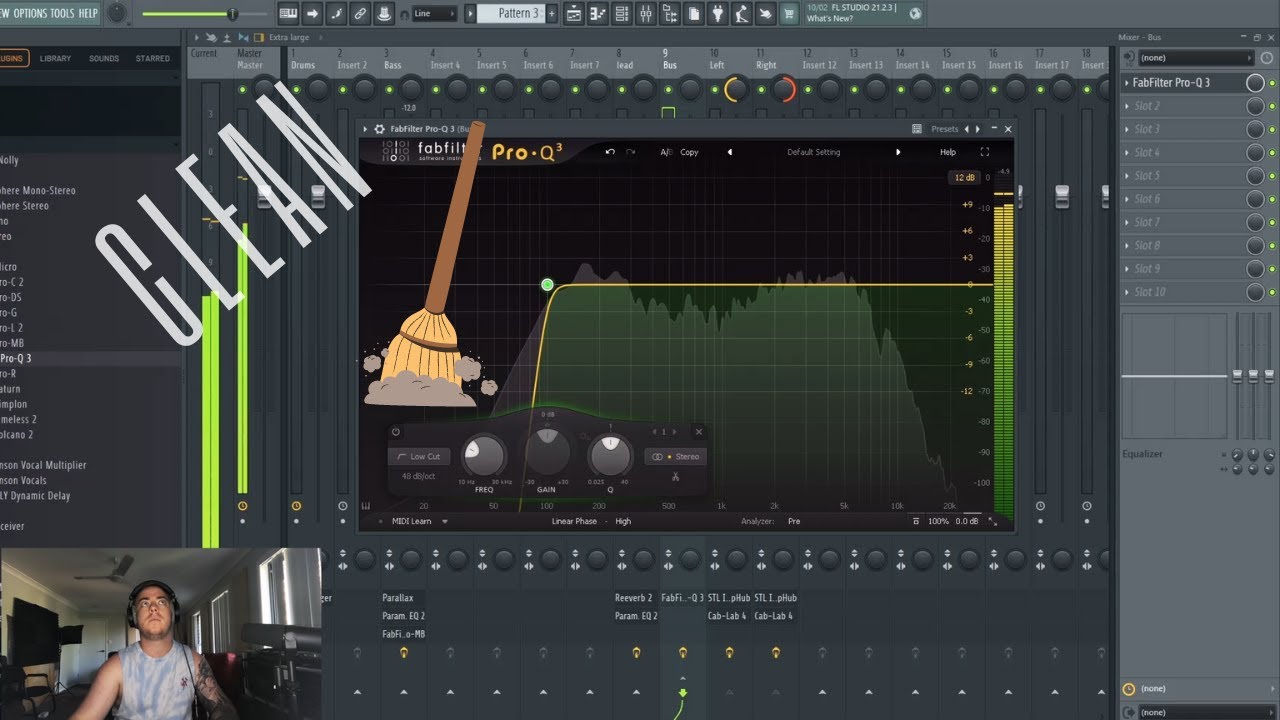1280x720 pixels.
Task: Open the Playlist view icon
Action: (x=574, y=13)
